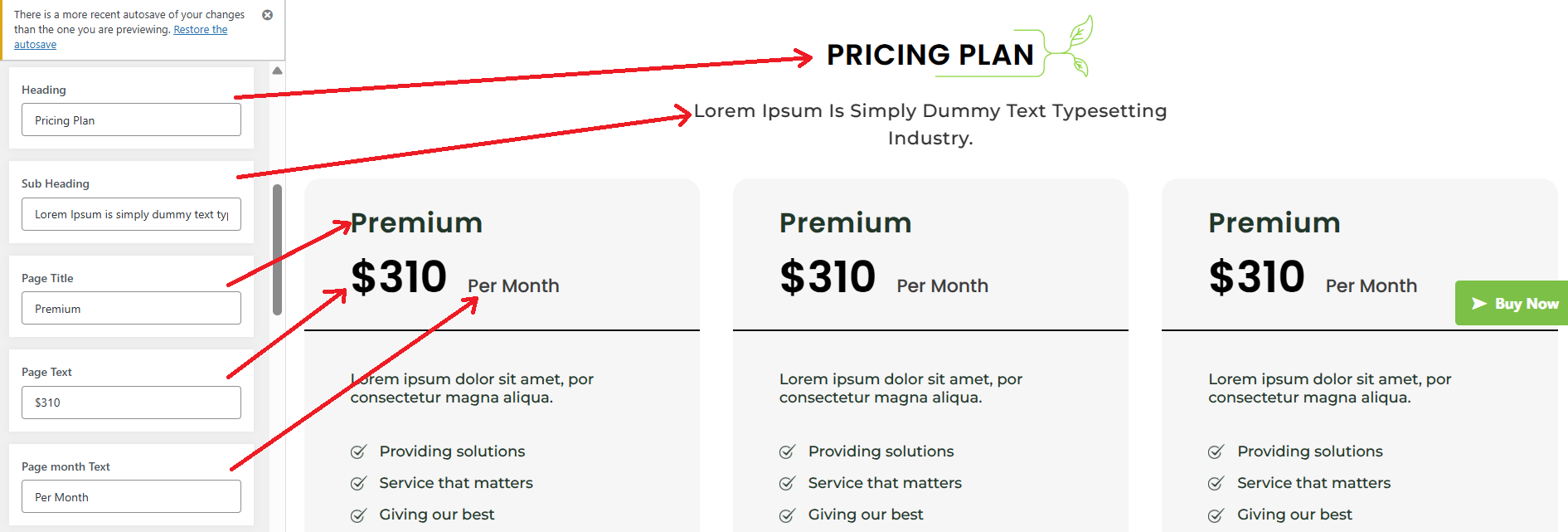The image size is (1568, 532).
Task: Click first card's "Providing solutions" check icon
Action: coord(358,451)
